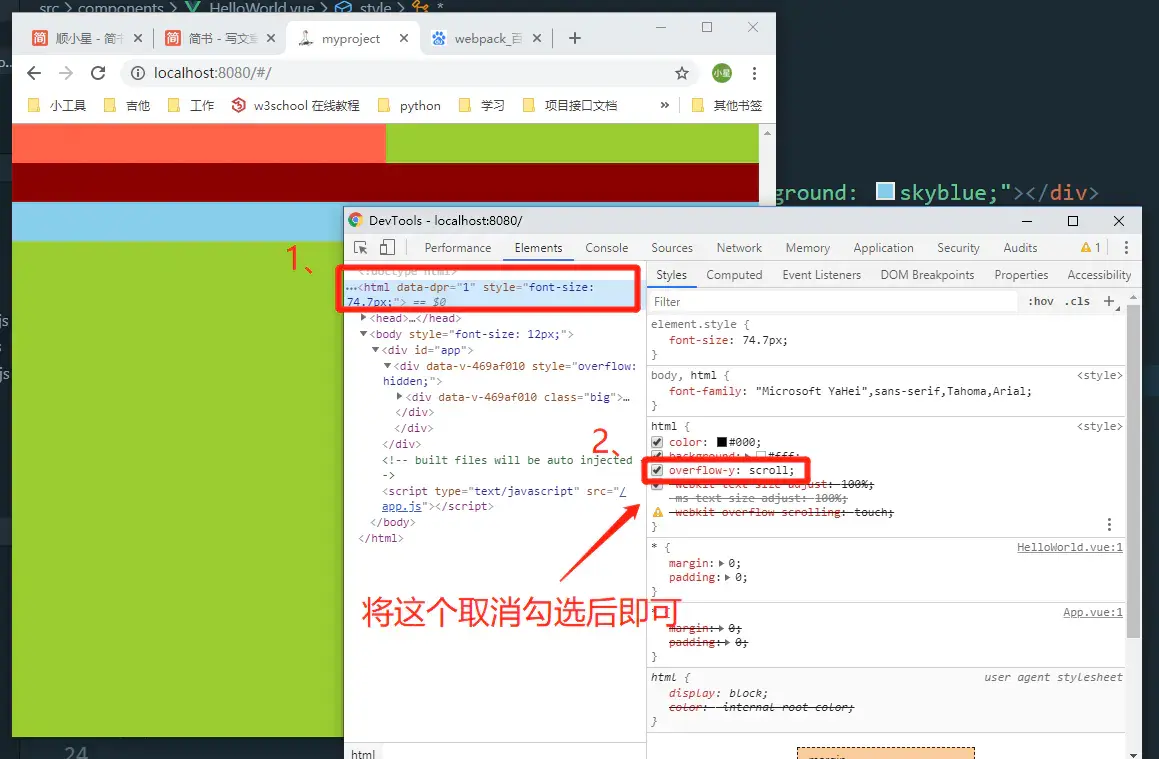Open the Sources panel
Image resolution: width=1159 pixels, height=759 pixels.
pos(672,248)
